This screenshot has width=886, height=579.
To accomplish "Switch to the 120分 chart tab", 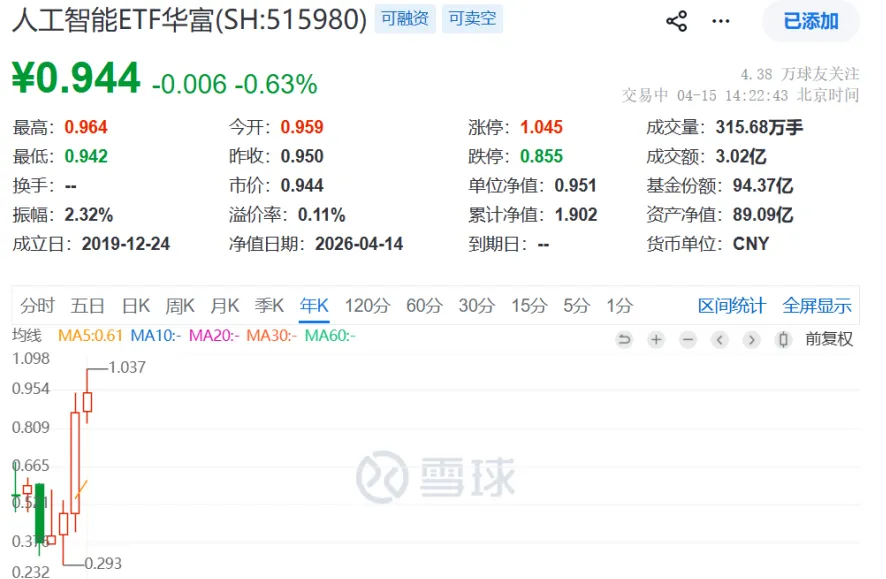I will point(367,306).
